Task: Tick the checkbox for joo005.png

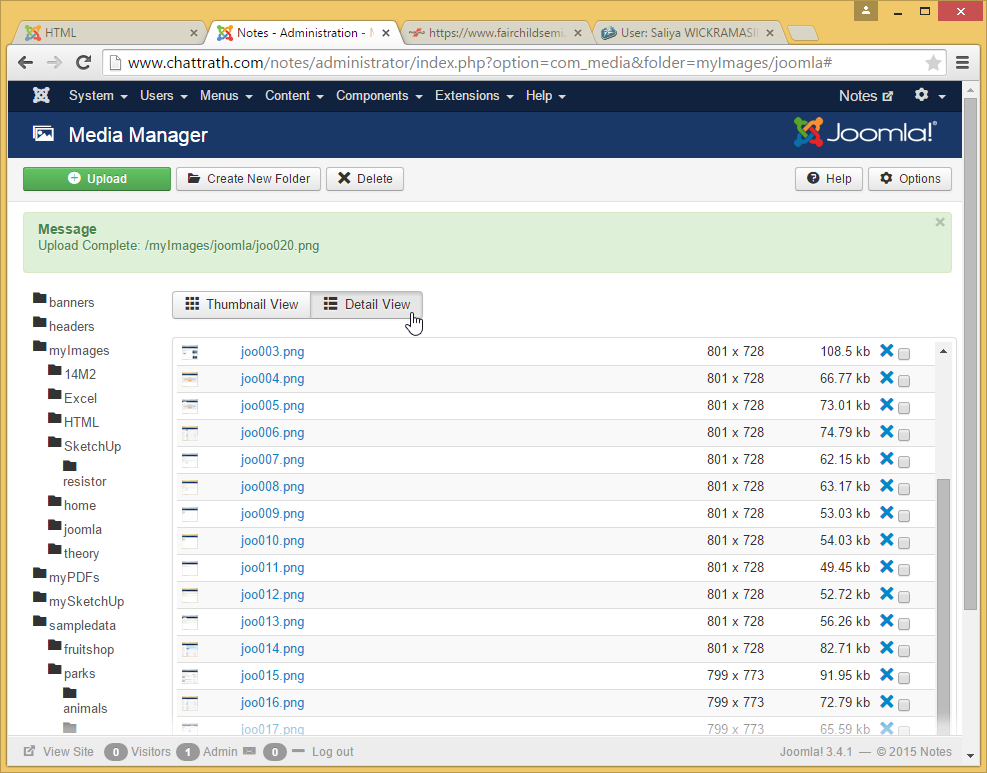Action: [904, 407]
